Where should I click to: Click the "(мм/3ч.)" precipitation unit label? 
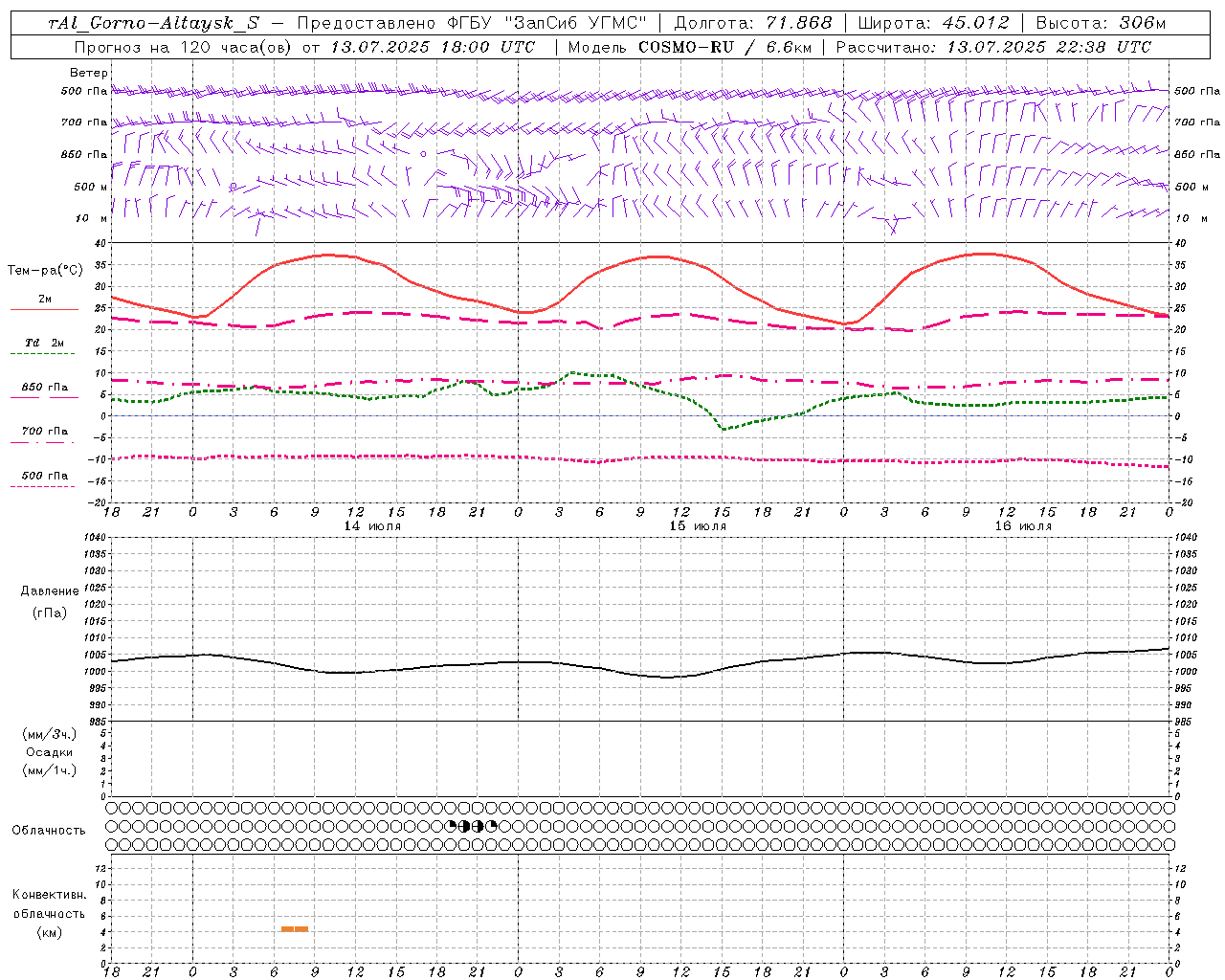[x=50, y=734]
